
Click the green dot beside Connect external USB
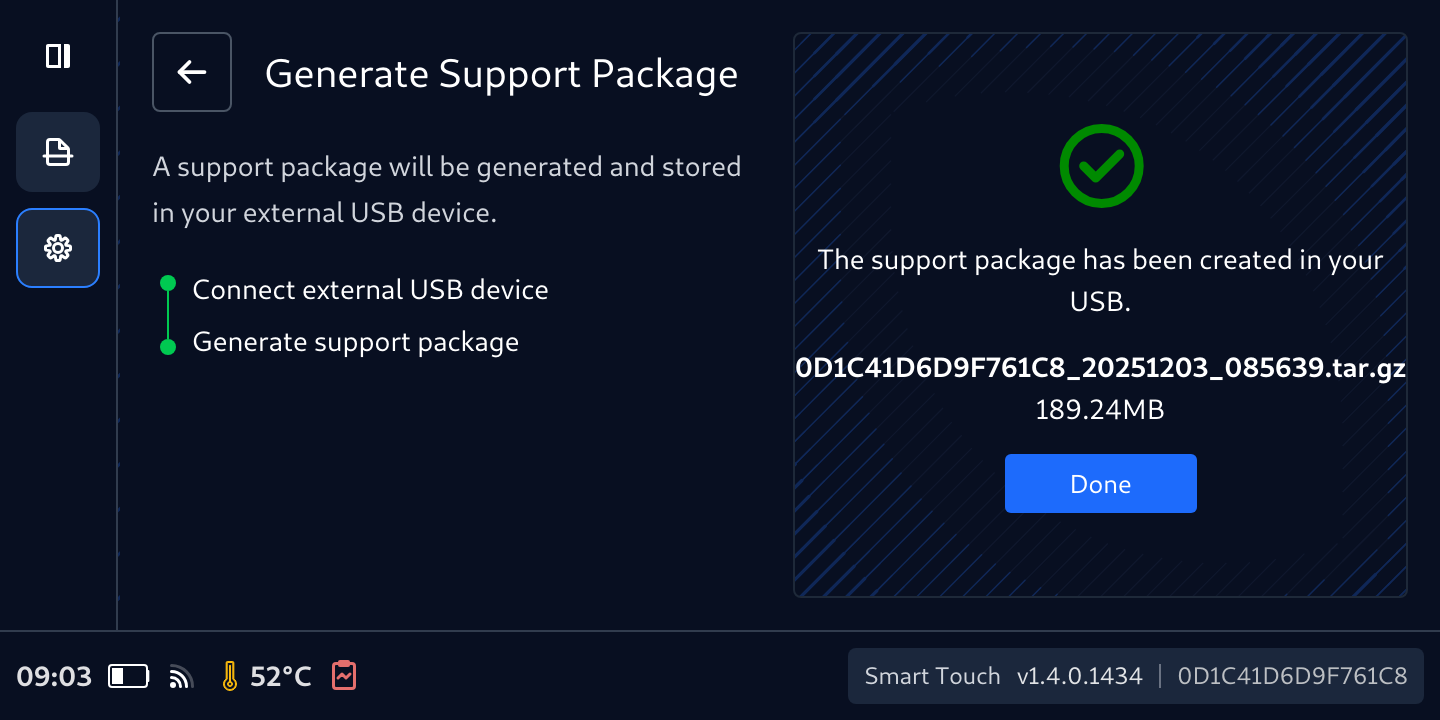168,284
